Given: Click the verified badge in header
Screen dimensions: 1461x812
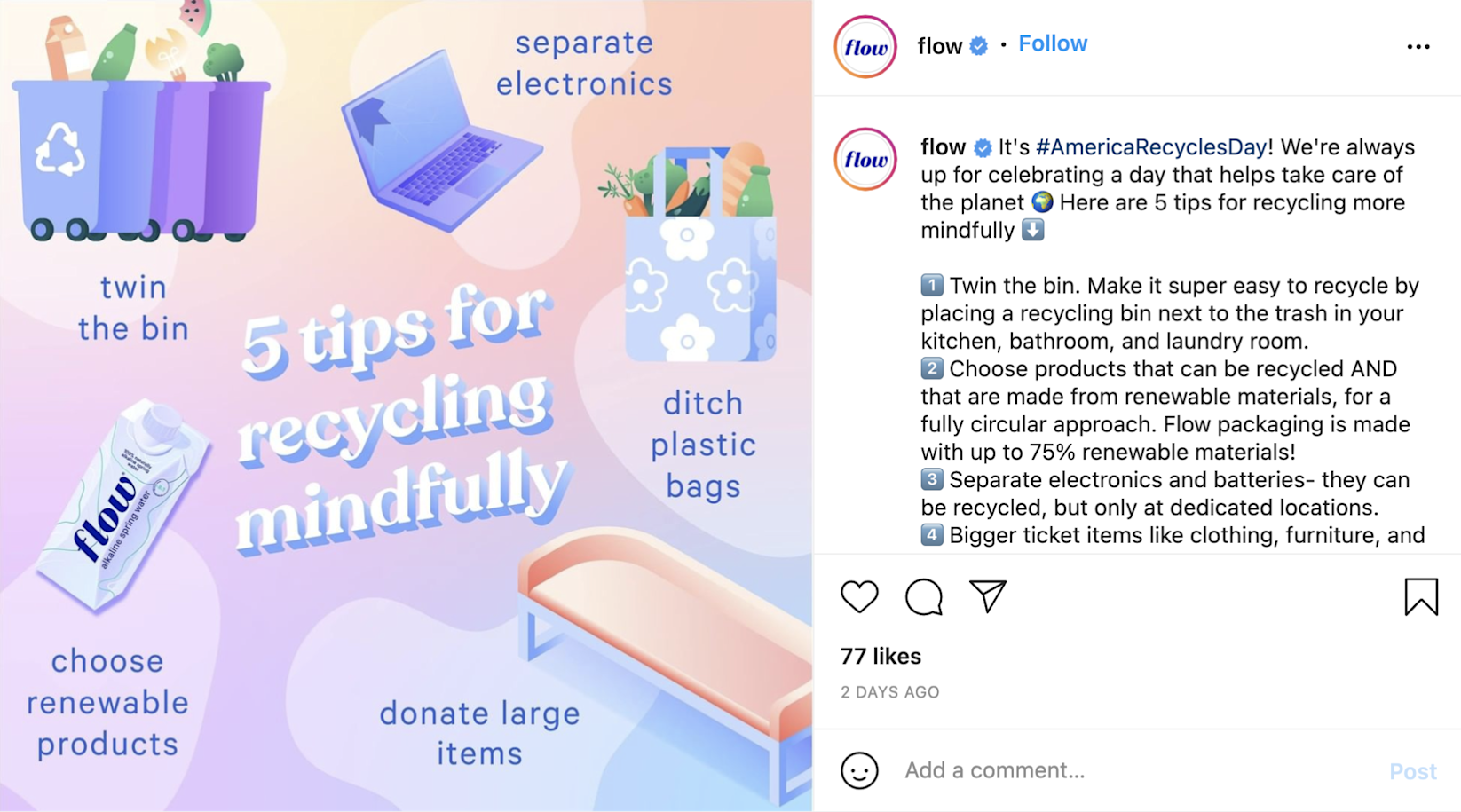Looking at the screenshot, I should click(x=979, y=46).
